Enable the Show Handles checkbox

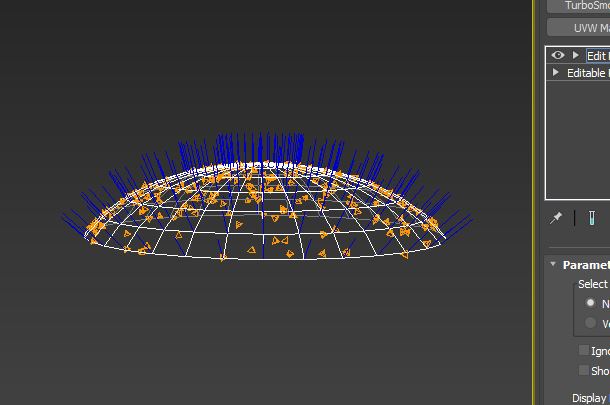coord(584,371)
